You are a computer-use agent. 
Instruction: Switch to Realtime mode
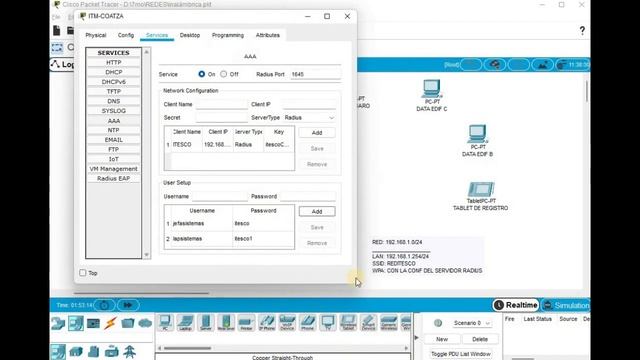[516, 305]
